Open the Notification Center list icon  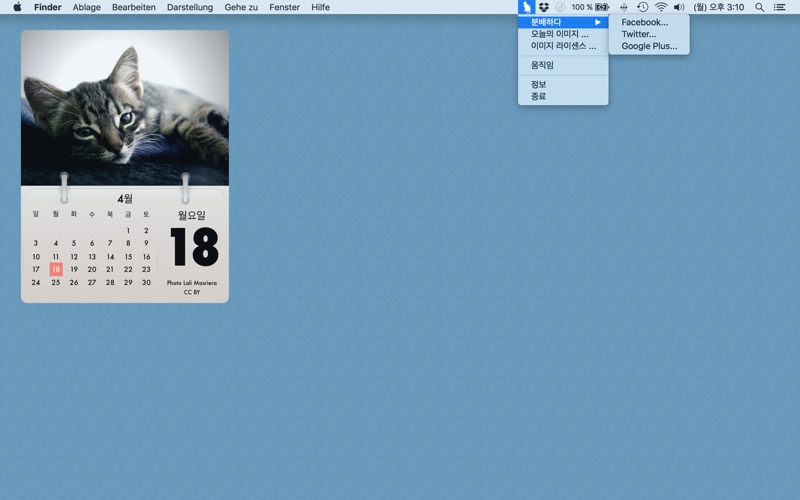coord(779,7)
